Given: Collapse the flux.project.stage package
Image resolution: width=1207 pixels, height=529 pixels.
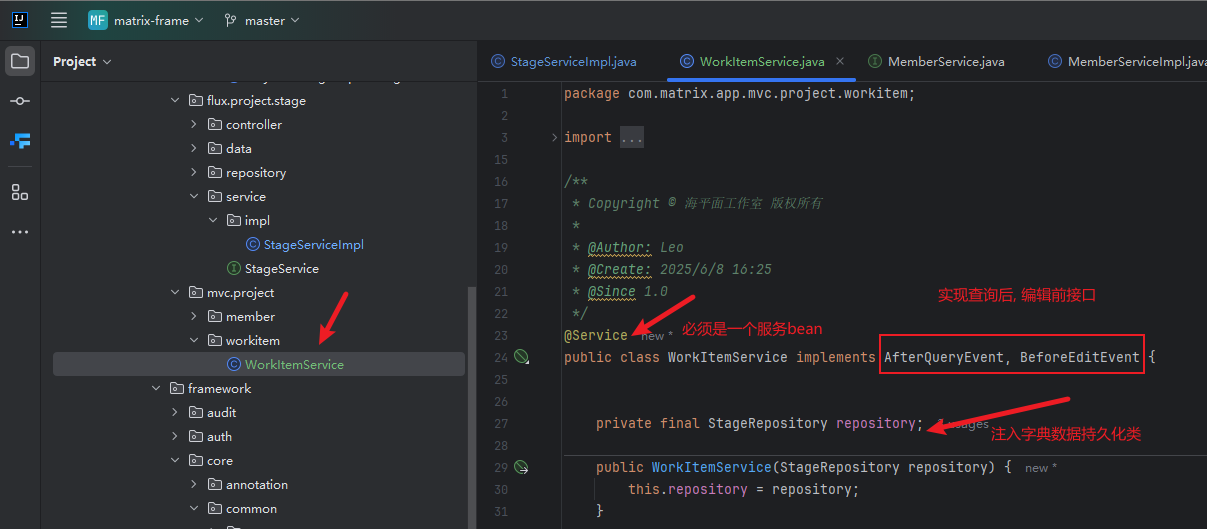Looking at the screenshot, I should (x=175, y=101).
